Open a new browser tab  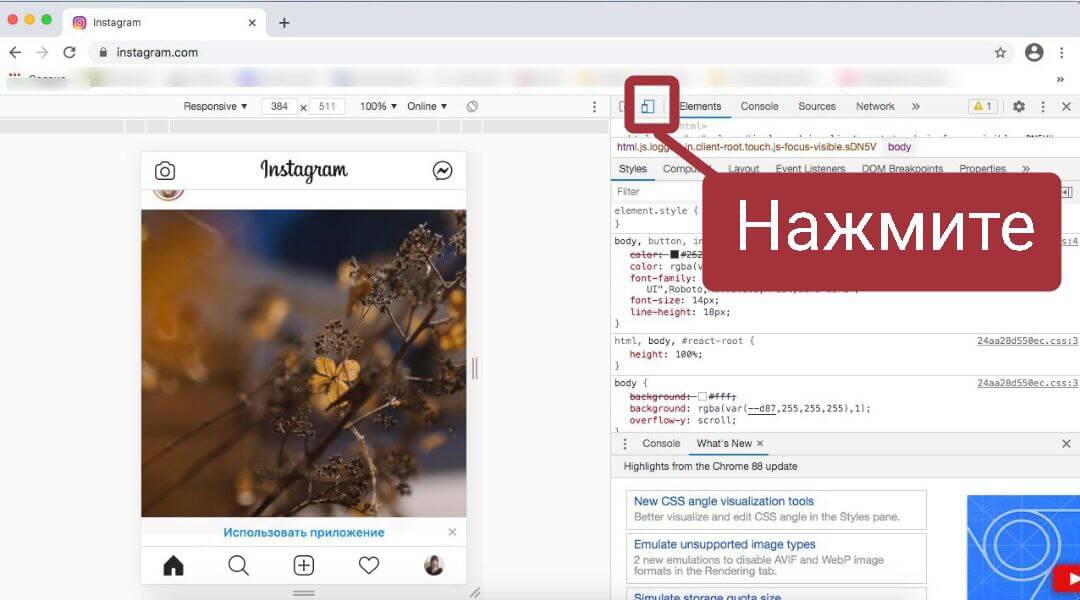284,23
